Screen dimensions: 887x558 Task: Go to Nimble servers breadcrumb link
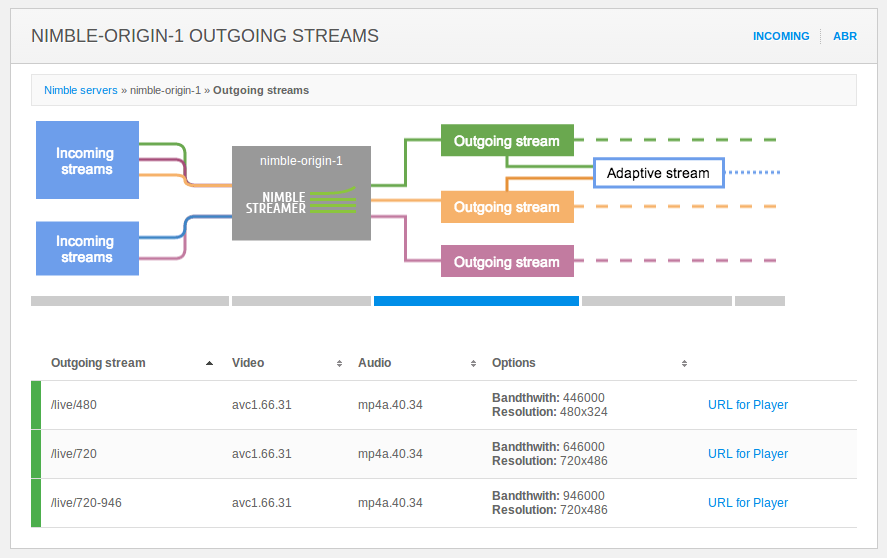81,90
